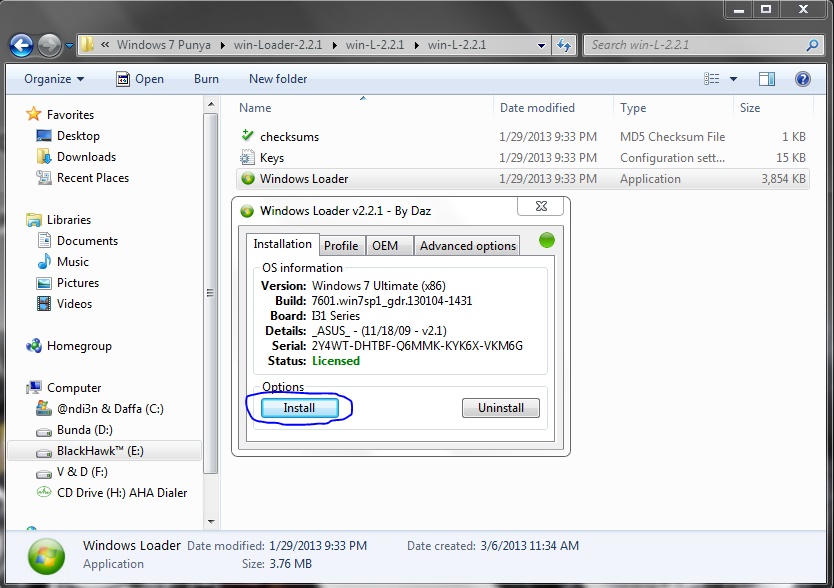Screen dimensions: 834x588
Task: Expand the address bar history dropdown
Action: pyautogui.click(x=541, y=46)
